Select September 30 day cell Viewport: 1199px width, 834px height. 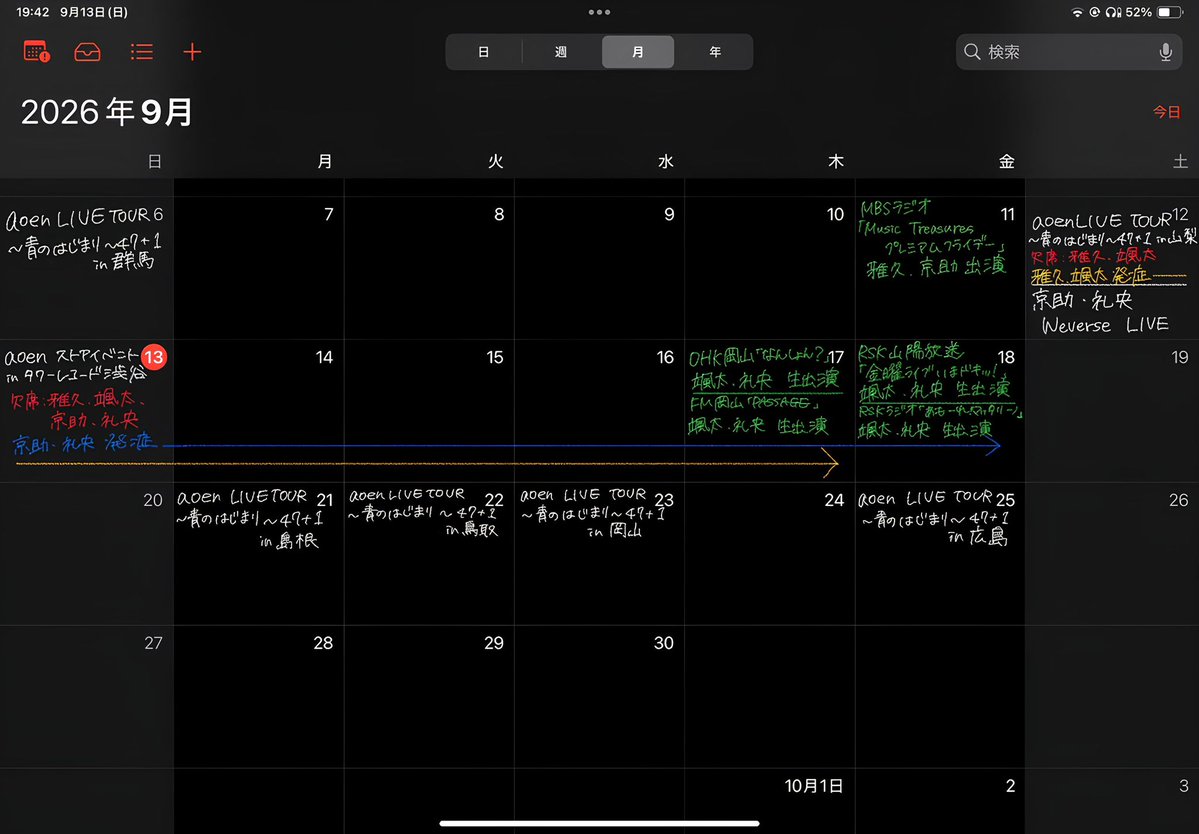[600, 697]
